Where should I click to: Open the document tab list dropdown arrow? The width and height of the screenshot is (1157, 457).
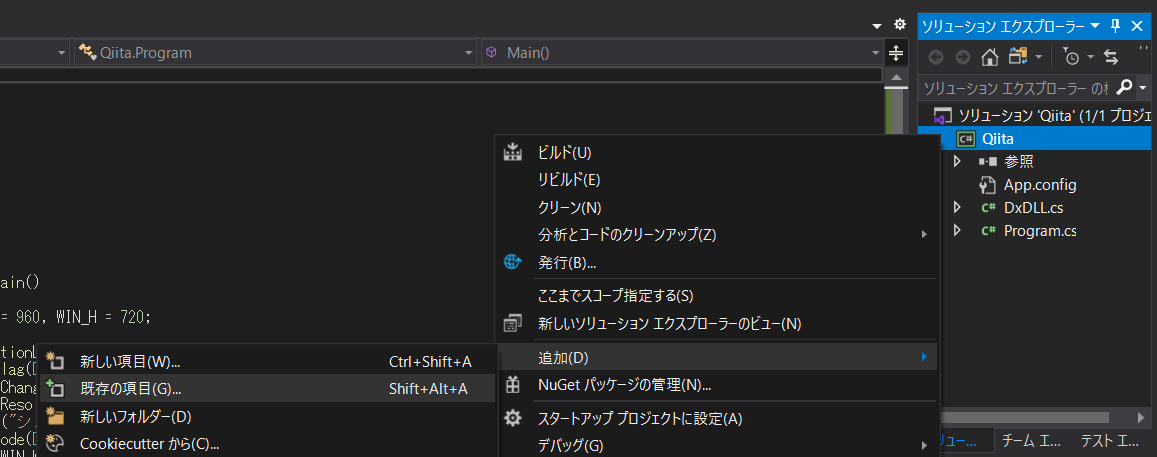(x=877, y=26)
